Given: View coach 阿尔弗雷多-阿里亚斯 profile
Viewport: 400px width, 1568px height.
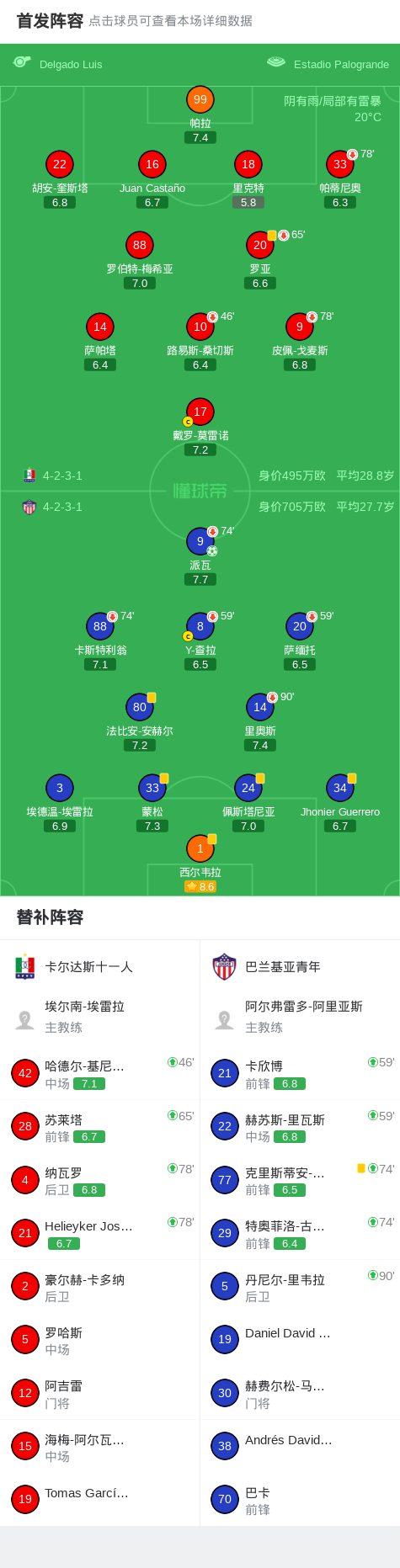Looking at the screenshot, I should tap(300, 1017).
